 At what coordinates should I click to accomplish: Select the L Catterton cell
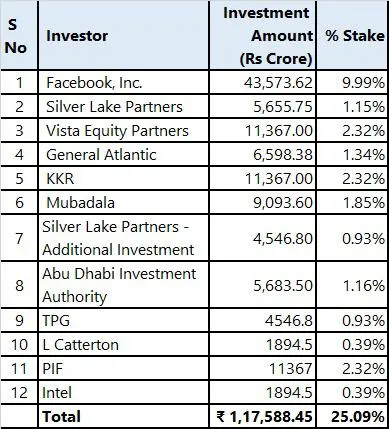[124, 344]
